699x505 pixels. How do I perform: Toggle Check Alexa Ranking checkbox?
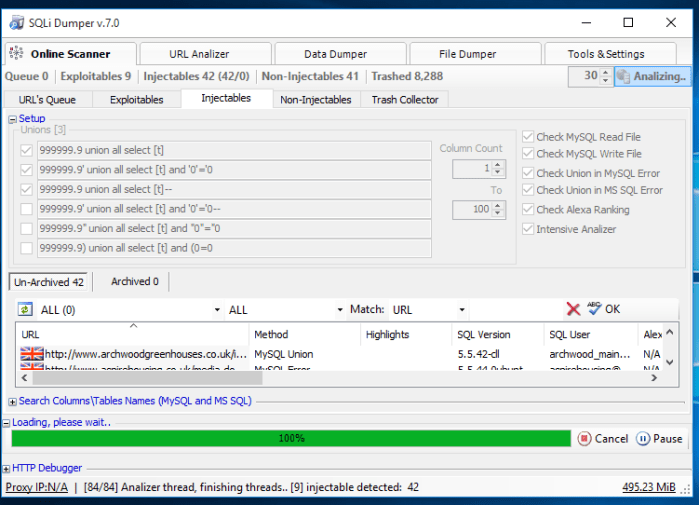point(528,210)
